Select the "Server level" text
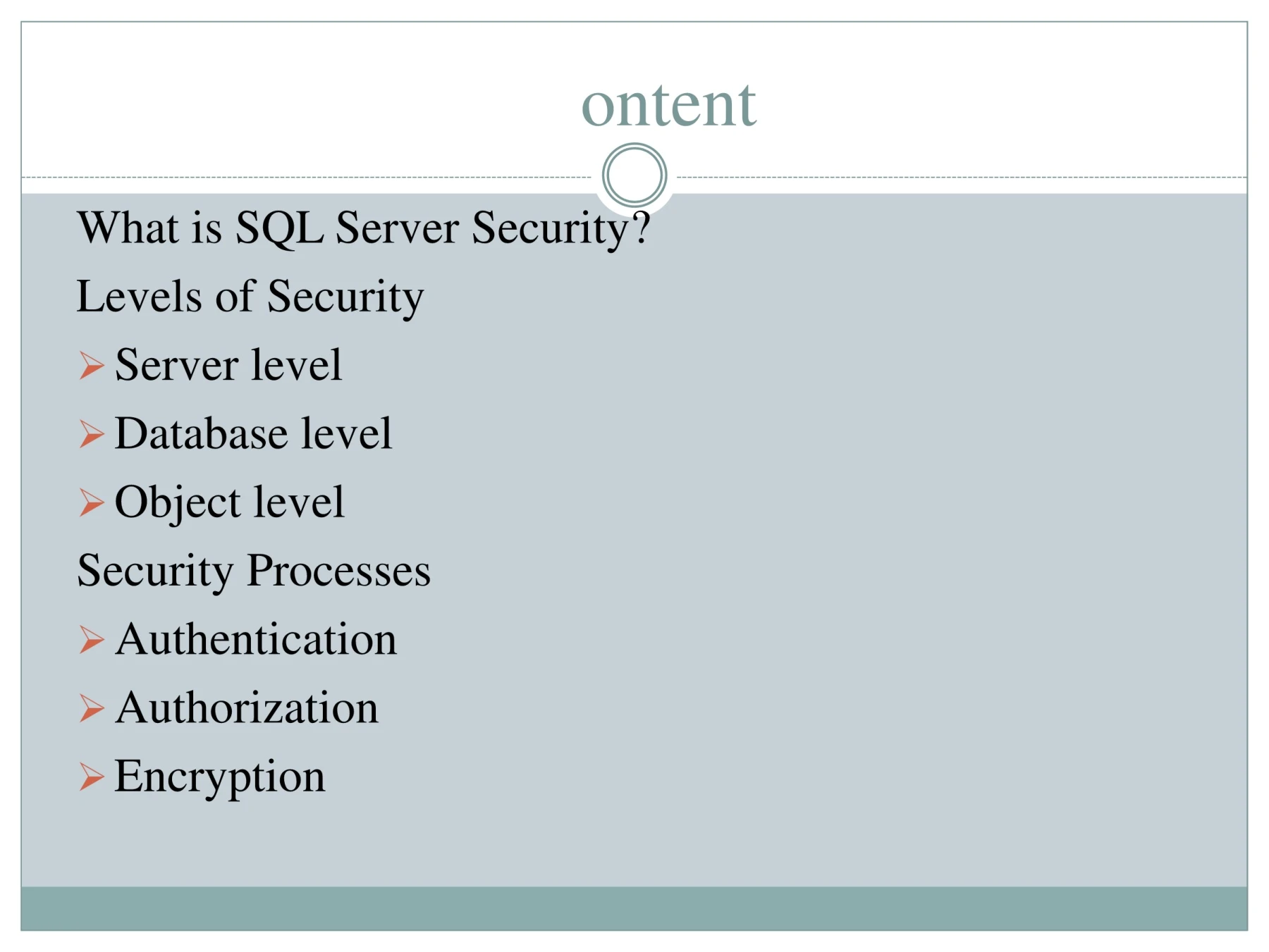Viewport: 1269px width, 952px height. [228, 365]
